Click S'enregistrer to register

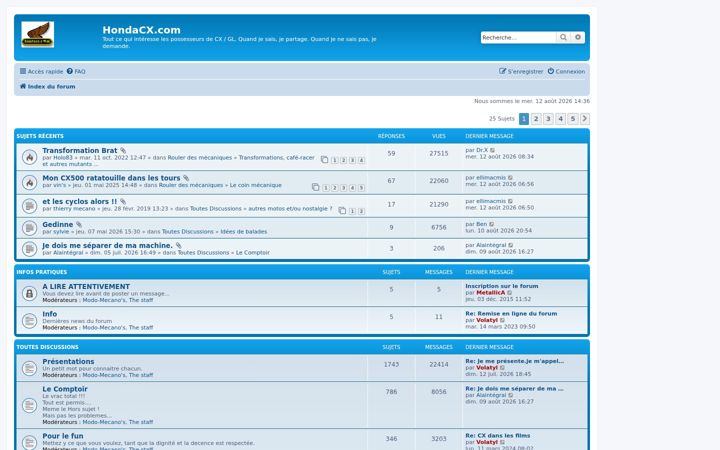click(x=521, y=72)
